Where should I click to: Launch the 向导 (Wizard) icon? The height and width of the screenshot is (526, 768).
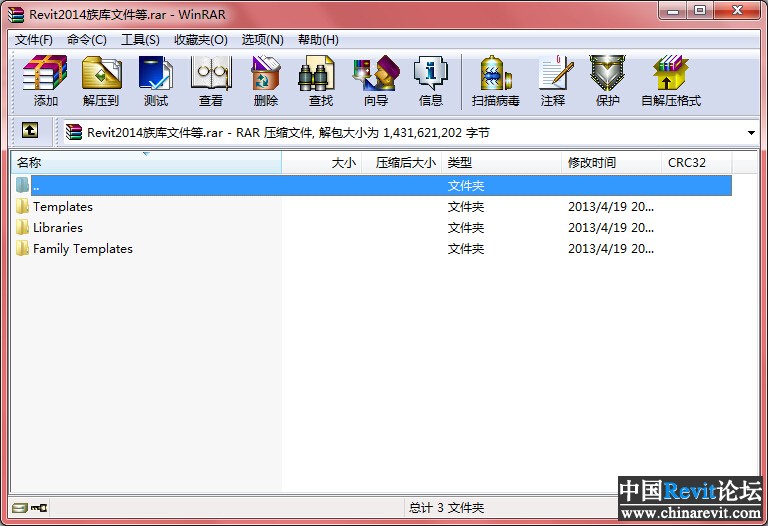tap(376, 73)
